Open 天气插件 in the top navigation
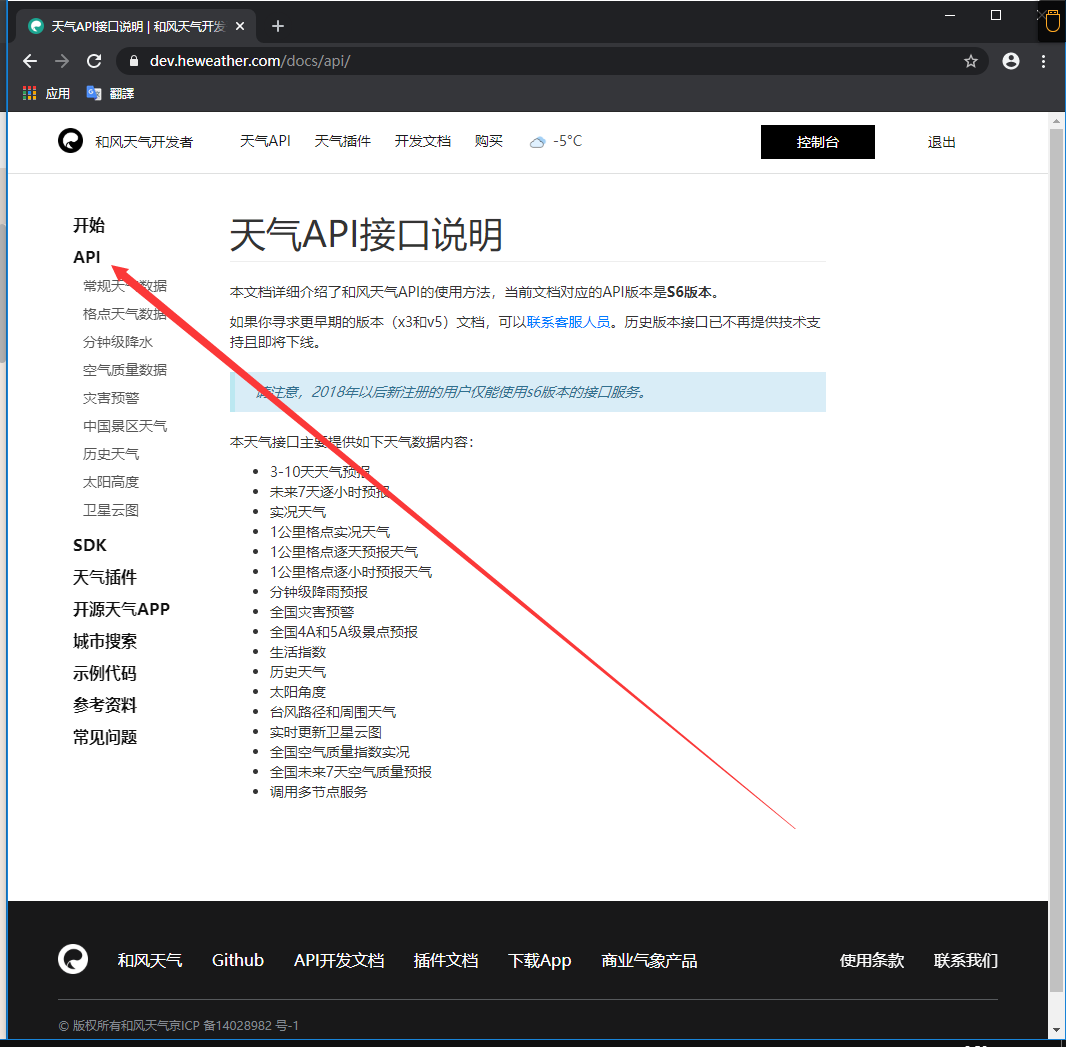This screenshot has width=1066, height=1047. coord(343,141)
